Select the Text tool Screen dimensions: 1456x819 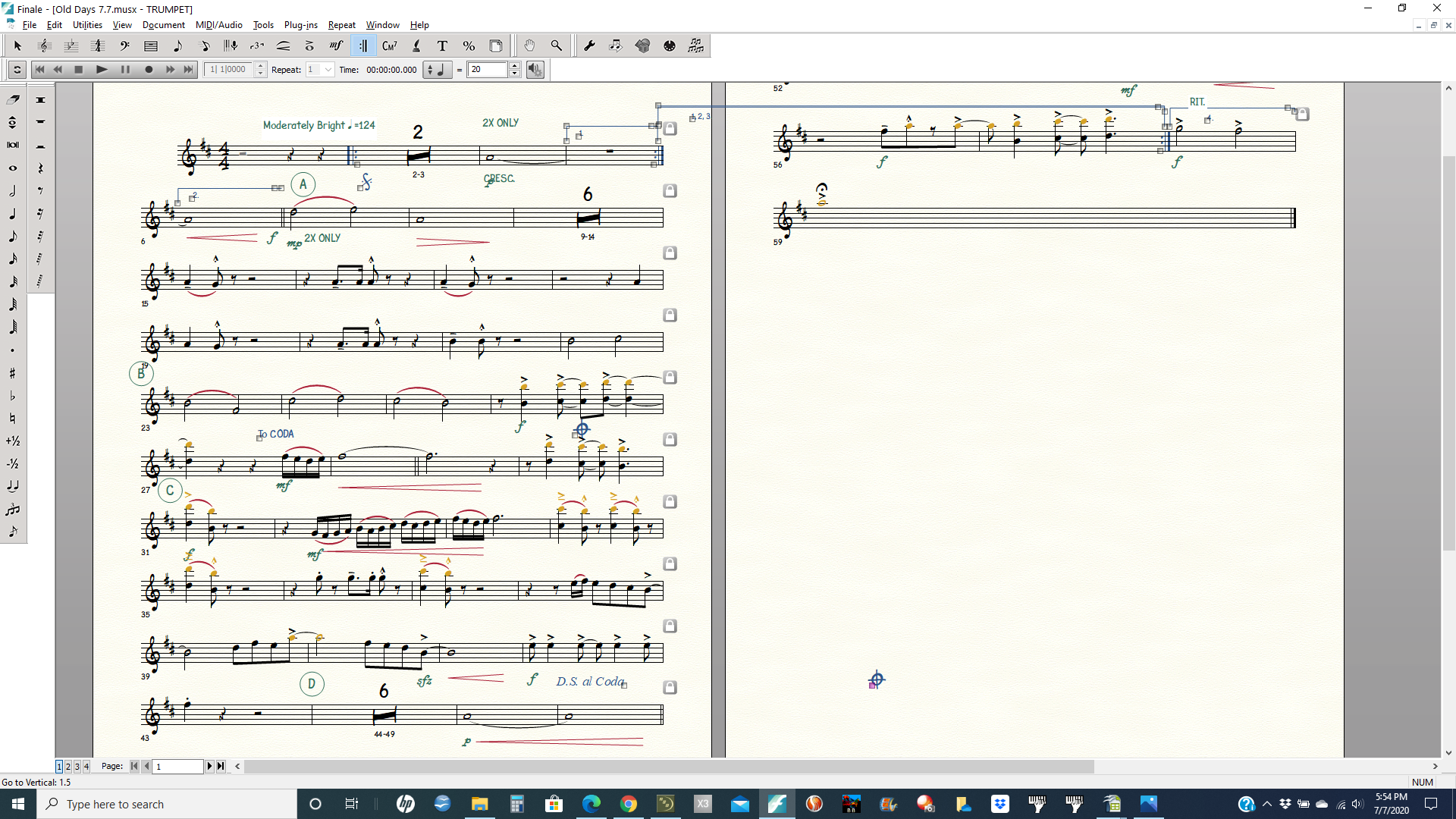pos(442,46)
